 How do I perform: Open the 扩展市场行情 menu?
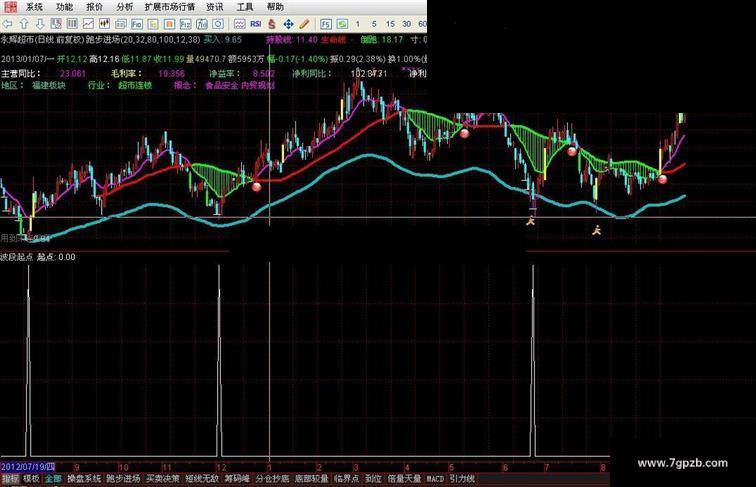pos(170,7)
